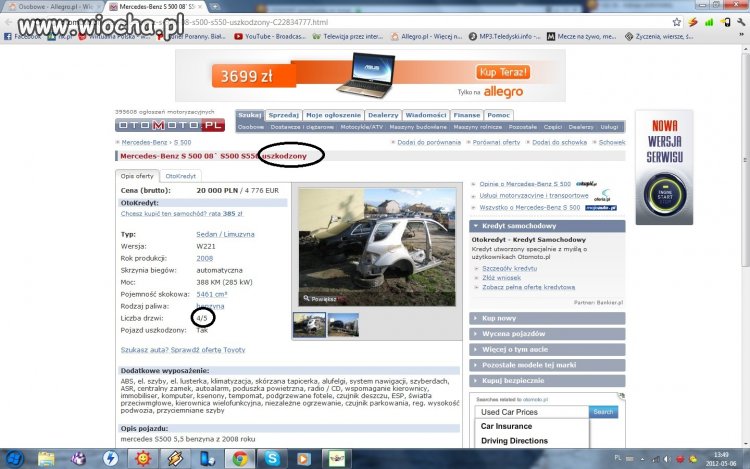Image resolution: width=750 pixels, height=469 pixels.
Task: Click Szukasz auta? Sprawdź ofertę Toyoty link
Action: [x=183, y=350]
